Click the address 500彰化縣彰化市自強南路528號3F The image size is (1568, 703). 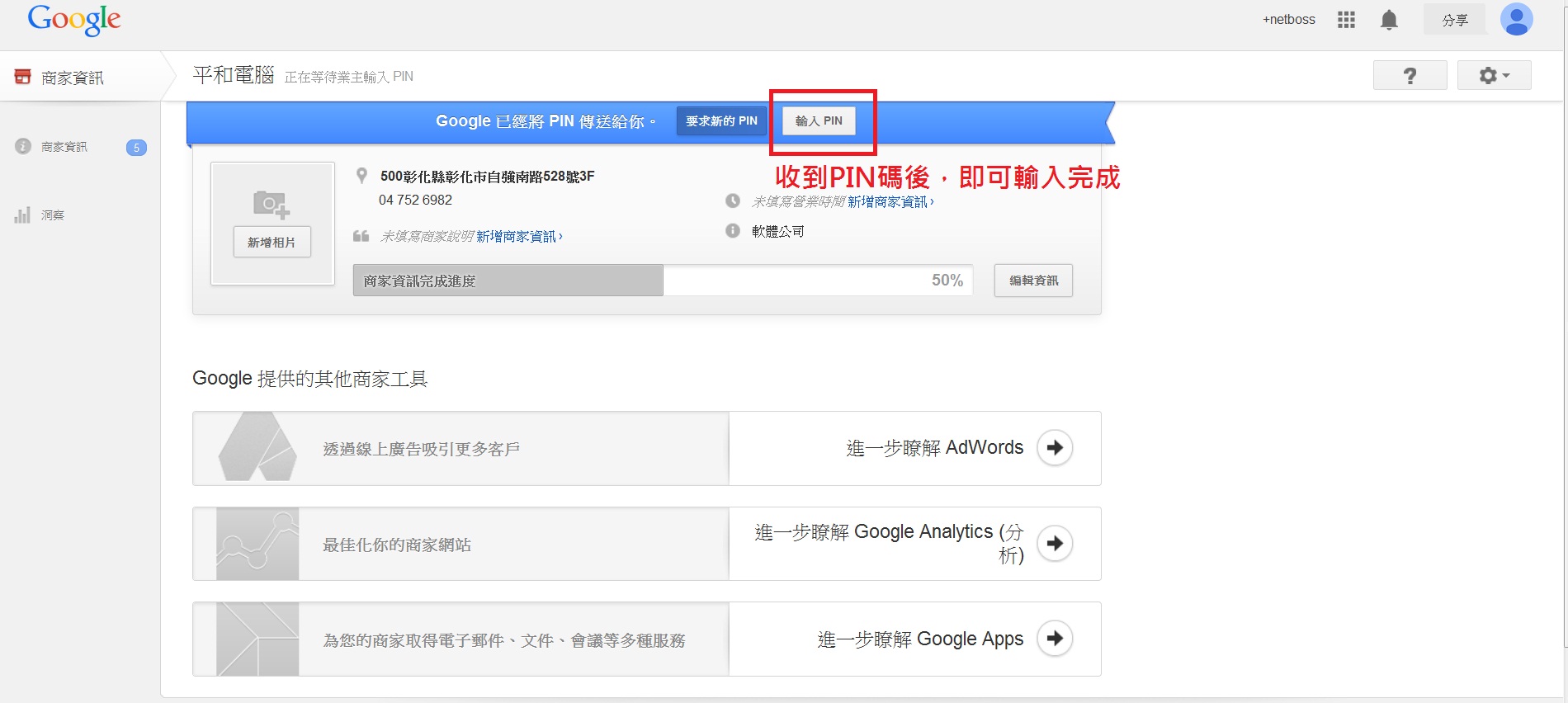(487, 176)
